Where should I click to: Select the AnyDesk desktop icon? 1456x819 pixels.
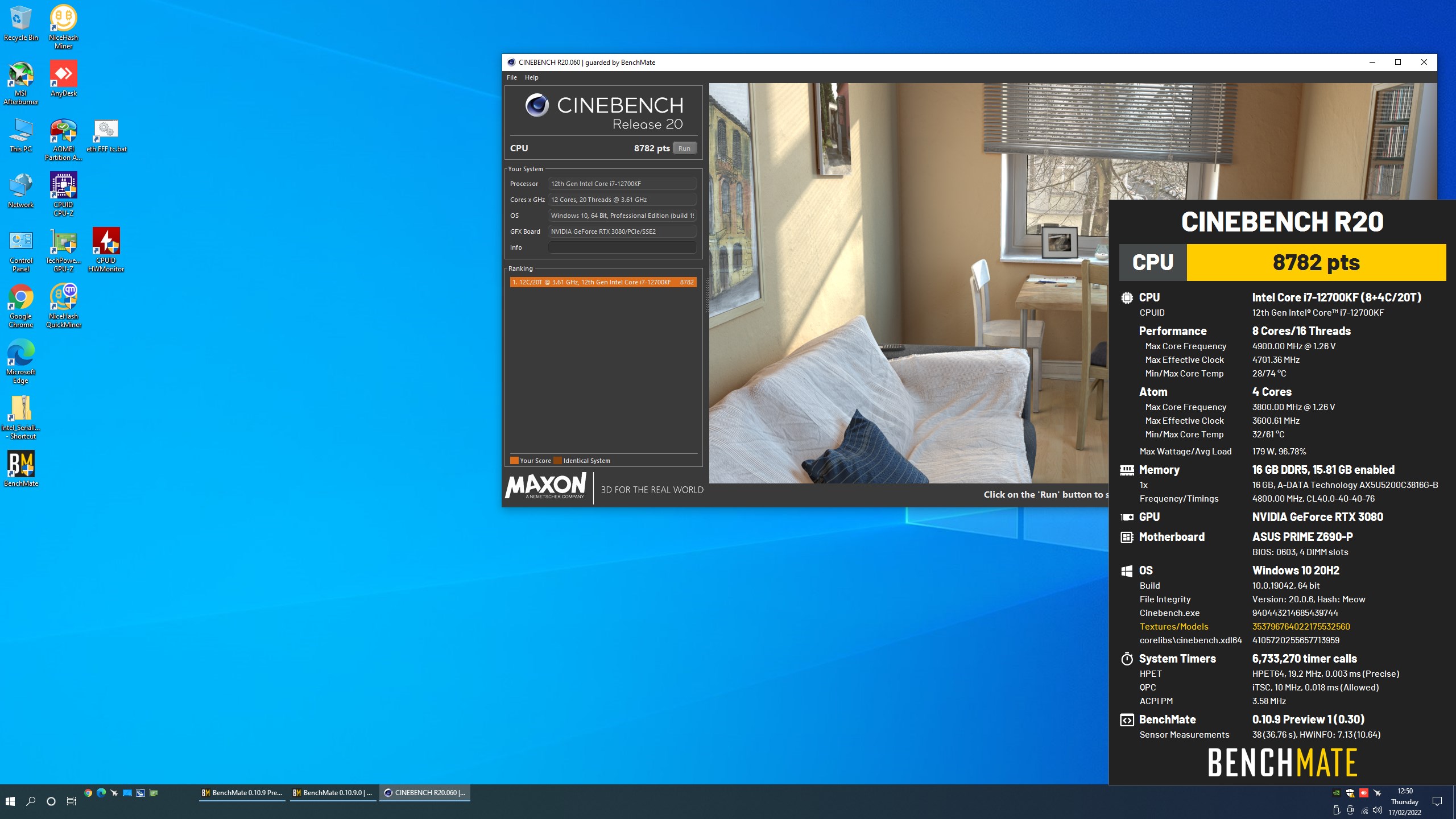point(63,78)
